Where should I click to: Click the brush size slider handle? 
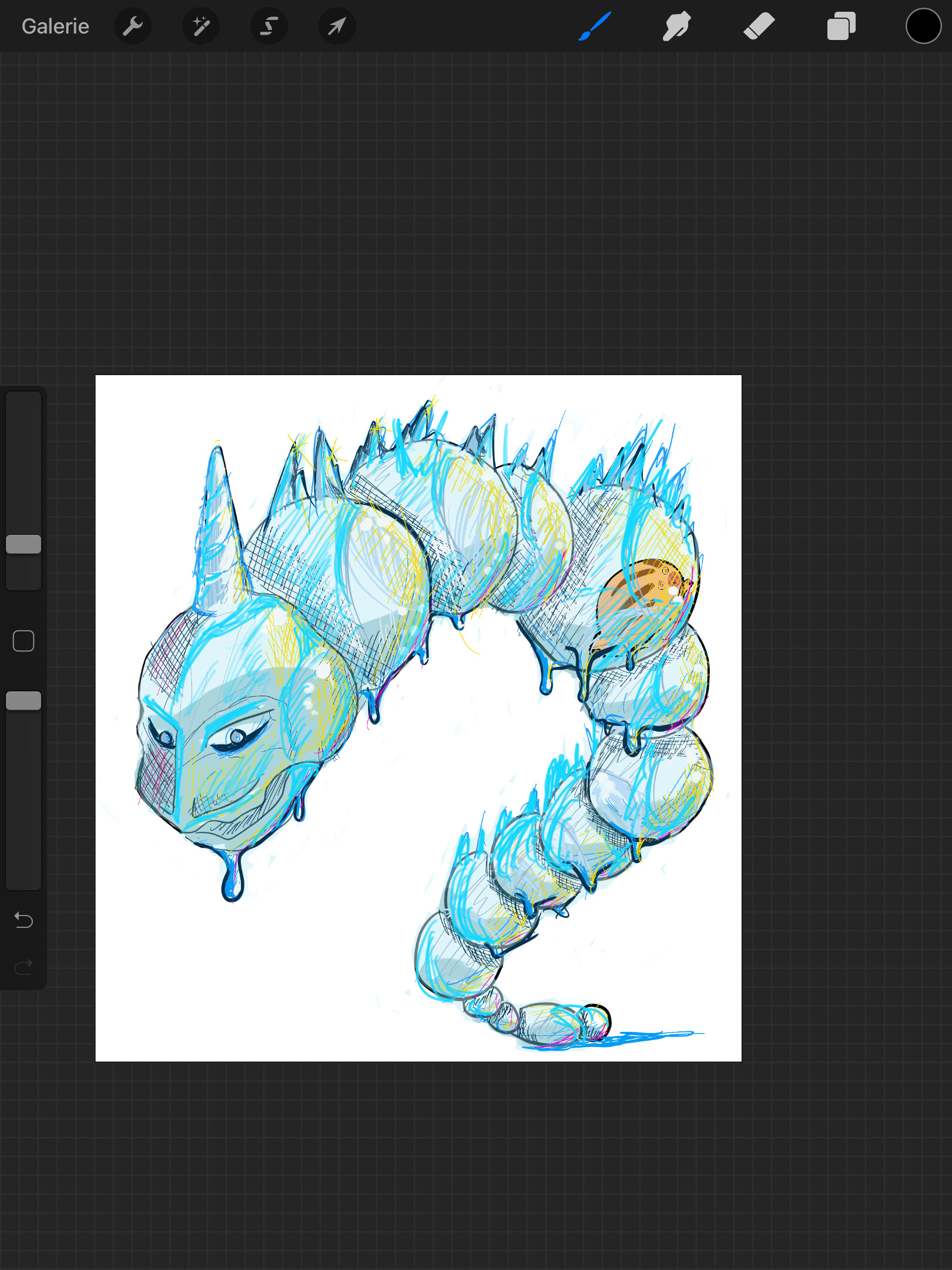(x=24, y=544)
